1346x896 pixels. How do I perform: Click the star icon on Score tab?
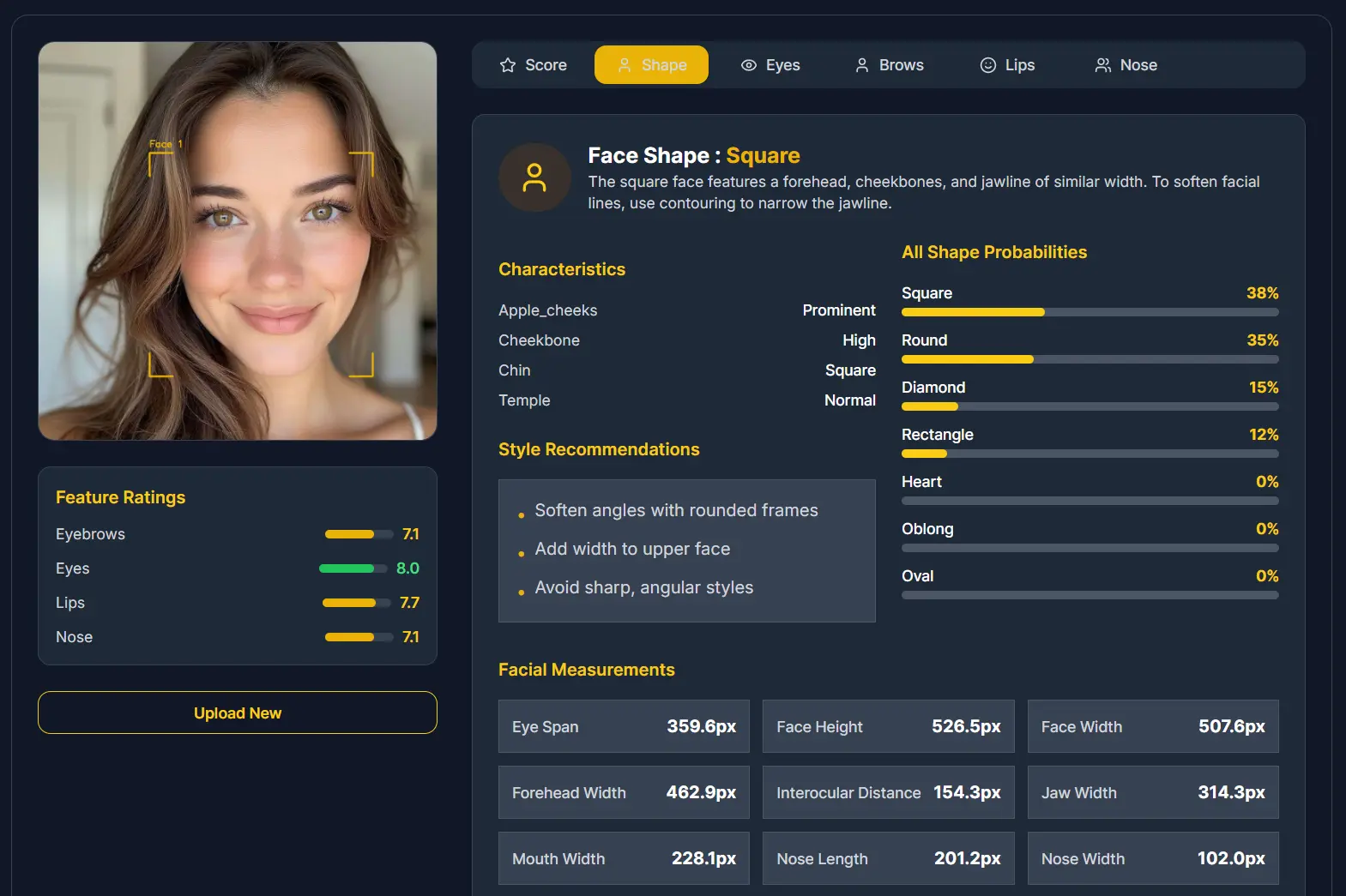(508, 65)
